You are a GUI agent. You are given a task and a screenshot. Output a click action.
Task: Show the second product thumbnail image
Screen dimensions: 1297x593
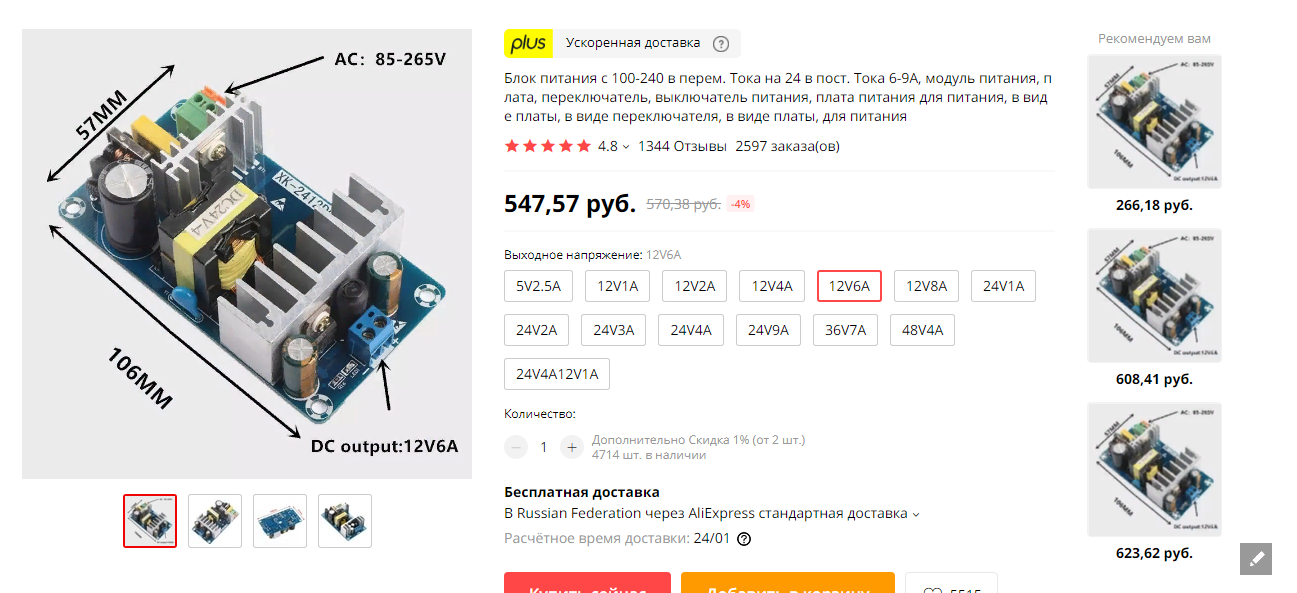(x=215, y=521)
